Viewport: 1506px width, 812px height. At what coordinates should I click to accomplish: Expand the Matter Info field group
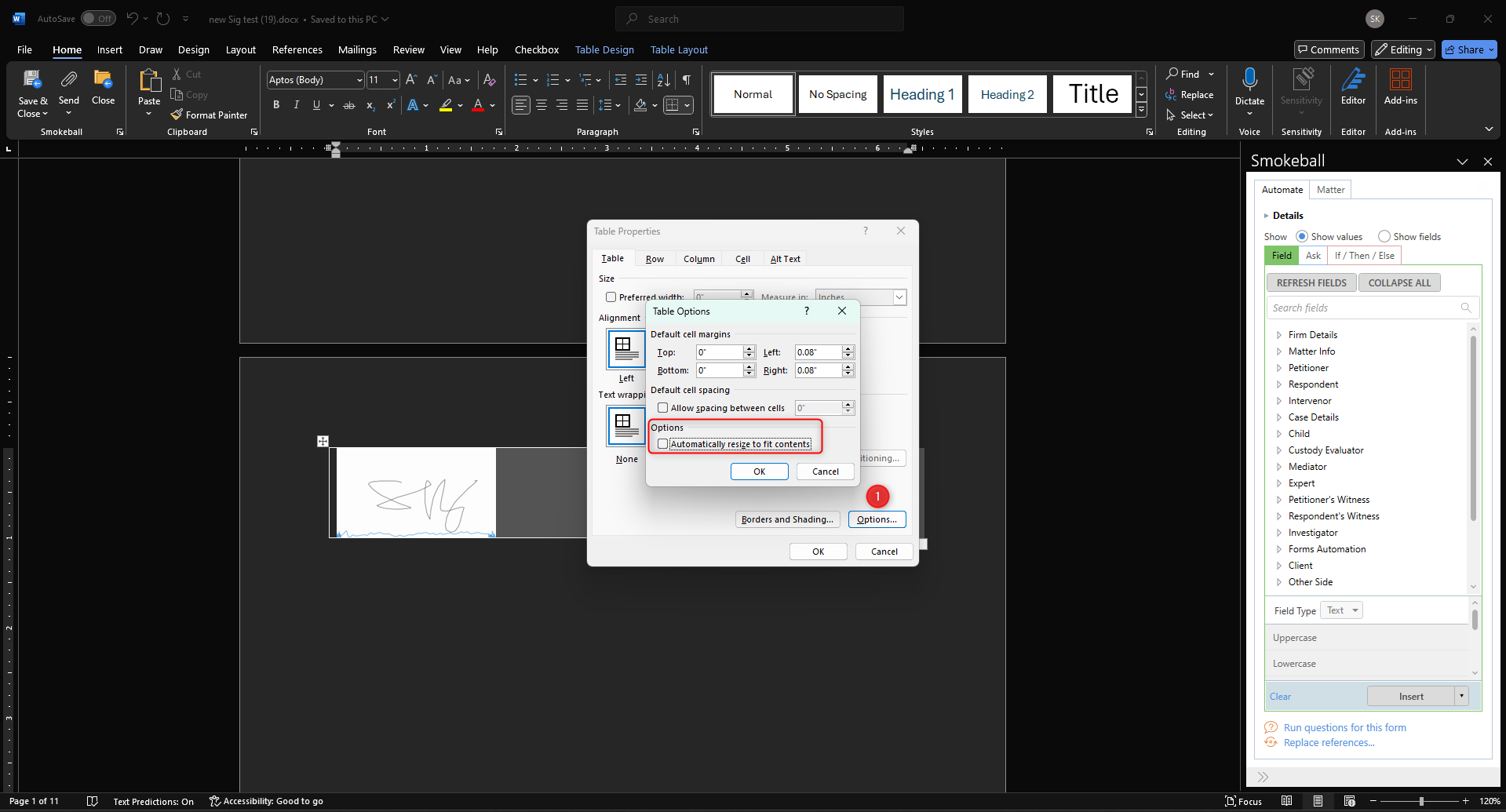coord(1279,351)
